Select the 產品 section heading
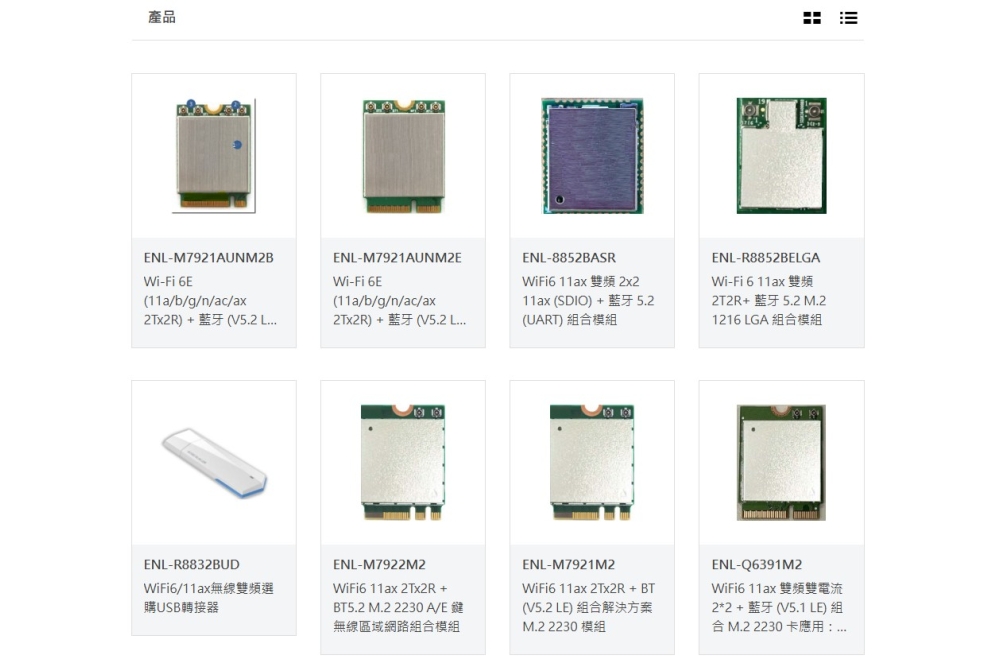This screenshot has width=1000, height=667. pyautogui.click(x=162, y=17)
